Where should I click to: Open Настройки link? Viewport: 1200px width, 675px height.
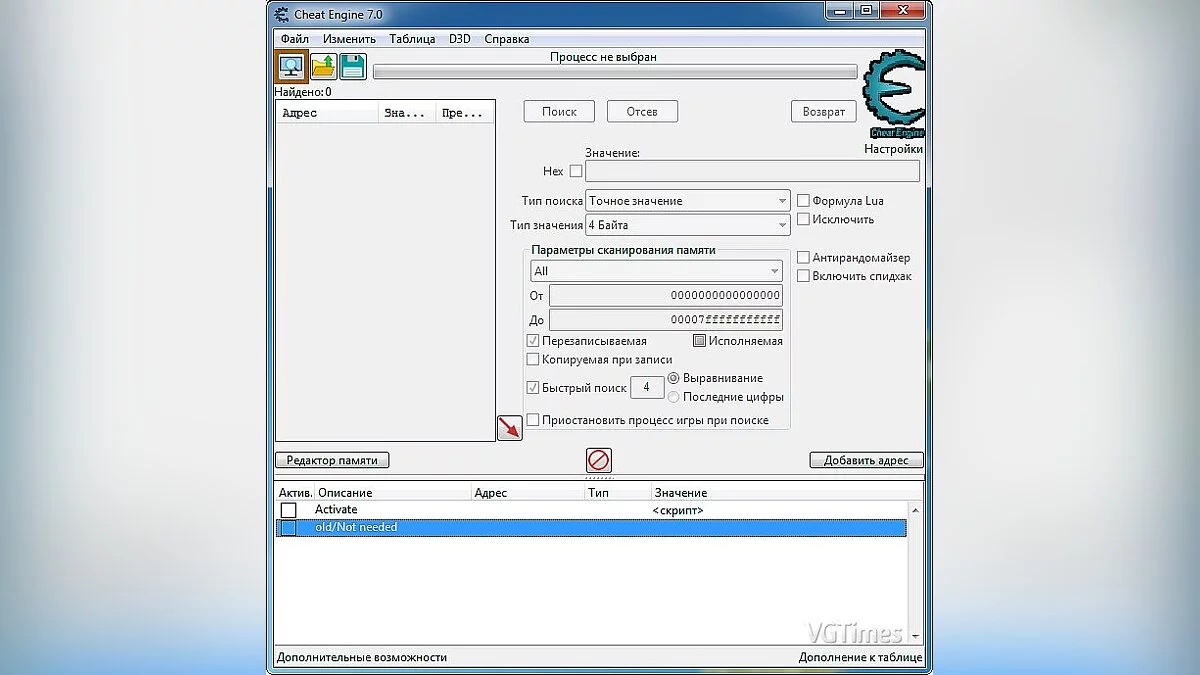pyautogui.click(x=893, y=149)
